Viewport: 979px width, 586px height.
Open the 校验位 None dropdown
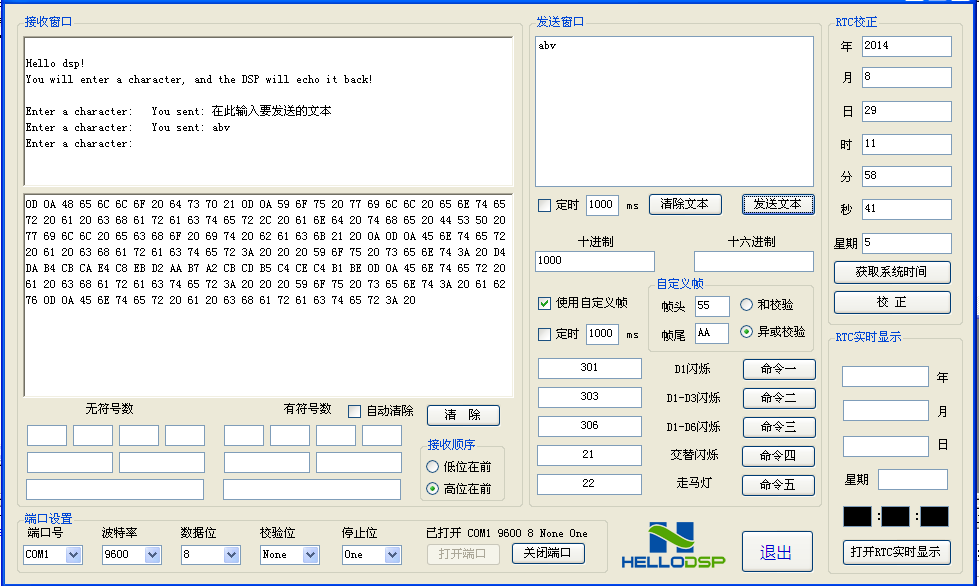(x=310, y=554)
